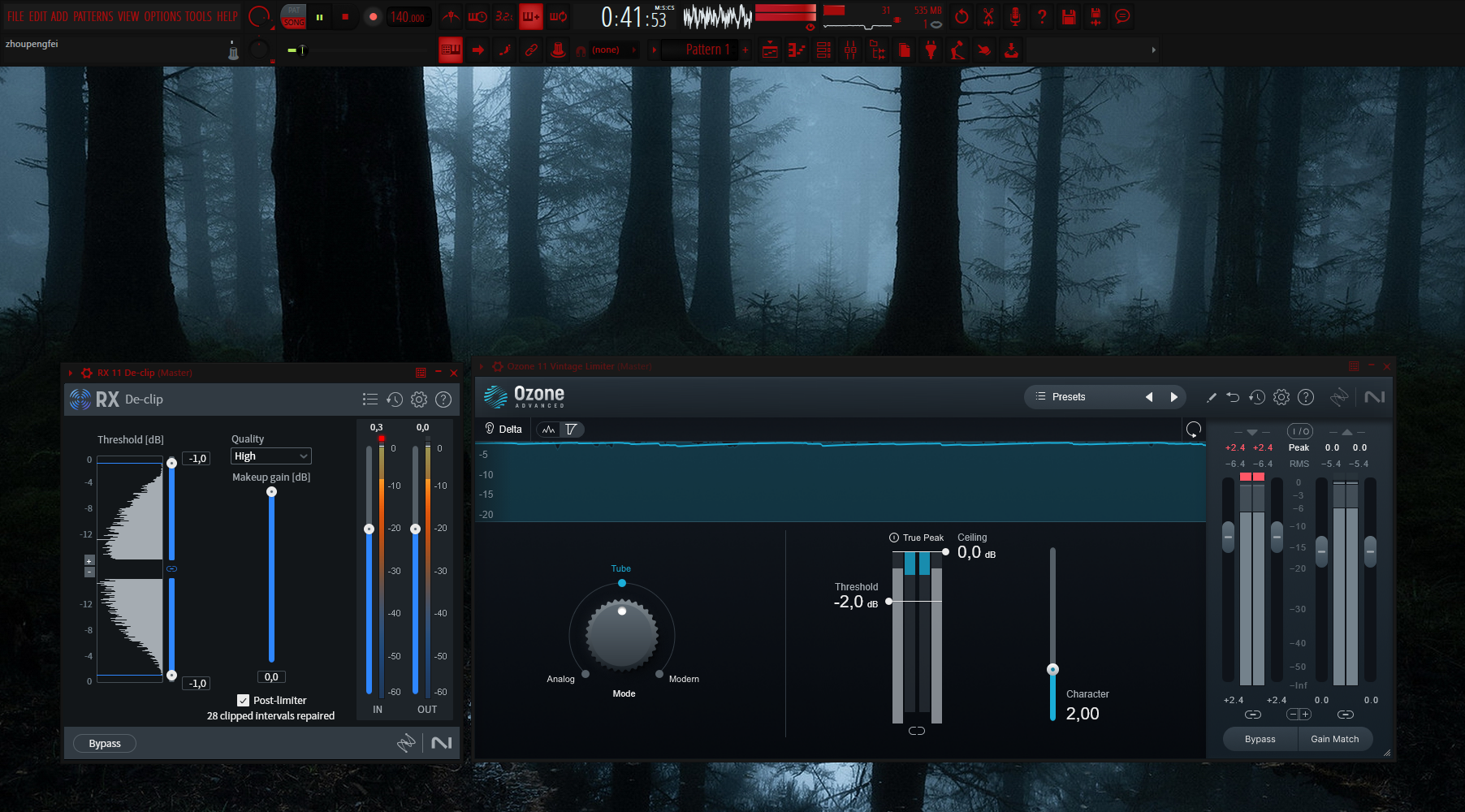Open the audio editor scissors icon
The height and width of the screenshot is (812, 1465).
pos(988,16)
